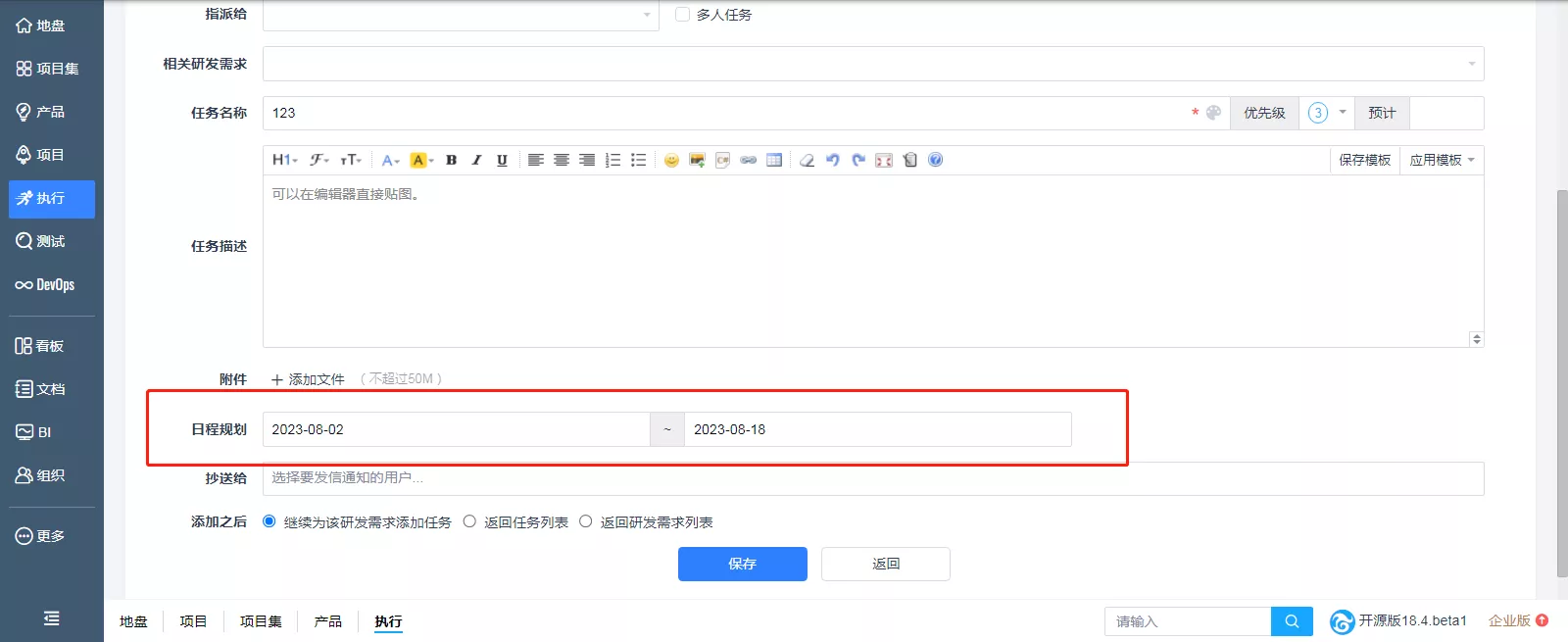Select 返回任务列表 radio option
This screenshot has width=1568, height=642.
[469, 521]
